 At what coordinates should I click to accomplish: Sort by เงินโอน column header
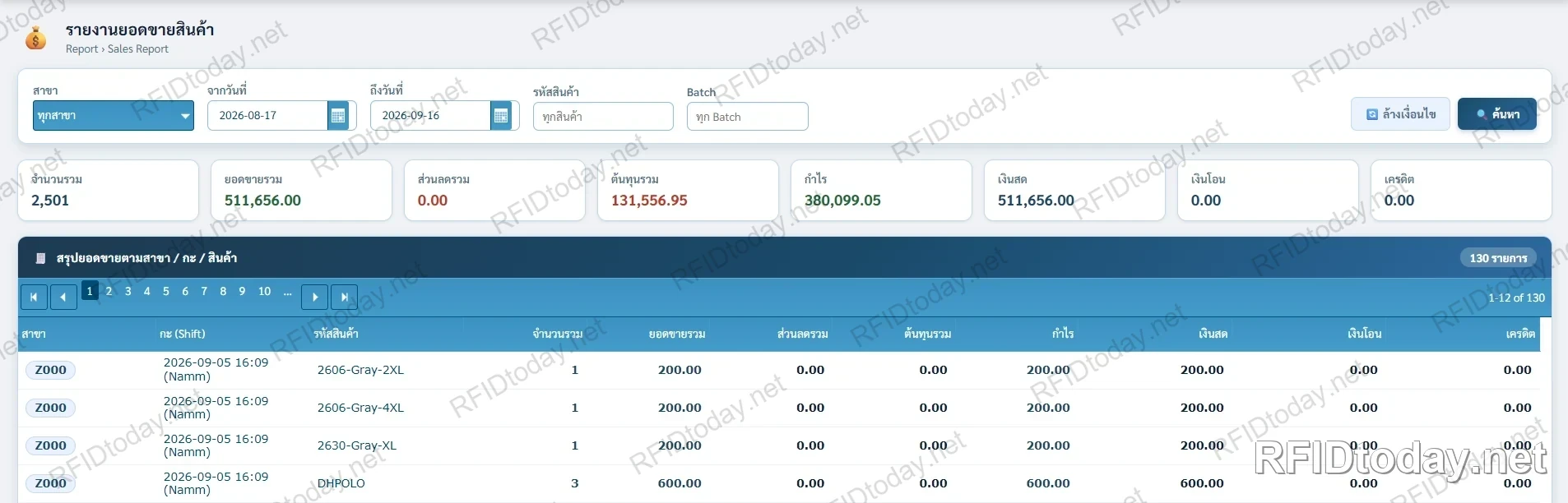(x=1365, y=334)
